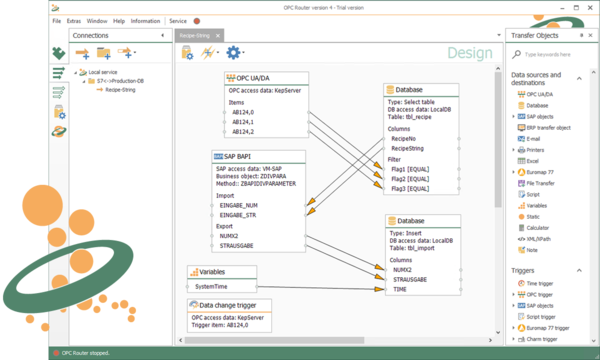Image resolution: width=600 pixels, height=360 pixels.
Task: Add a new connection with the arrow-plus icon
Action: coord(82,53)
